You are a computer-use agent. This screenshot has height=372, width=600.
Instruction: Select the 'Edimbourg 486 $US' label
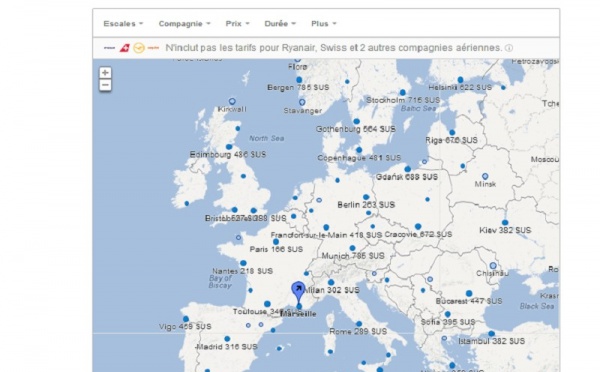(228, 155)
